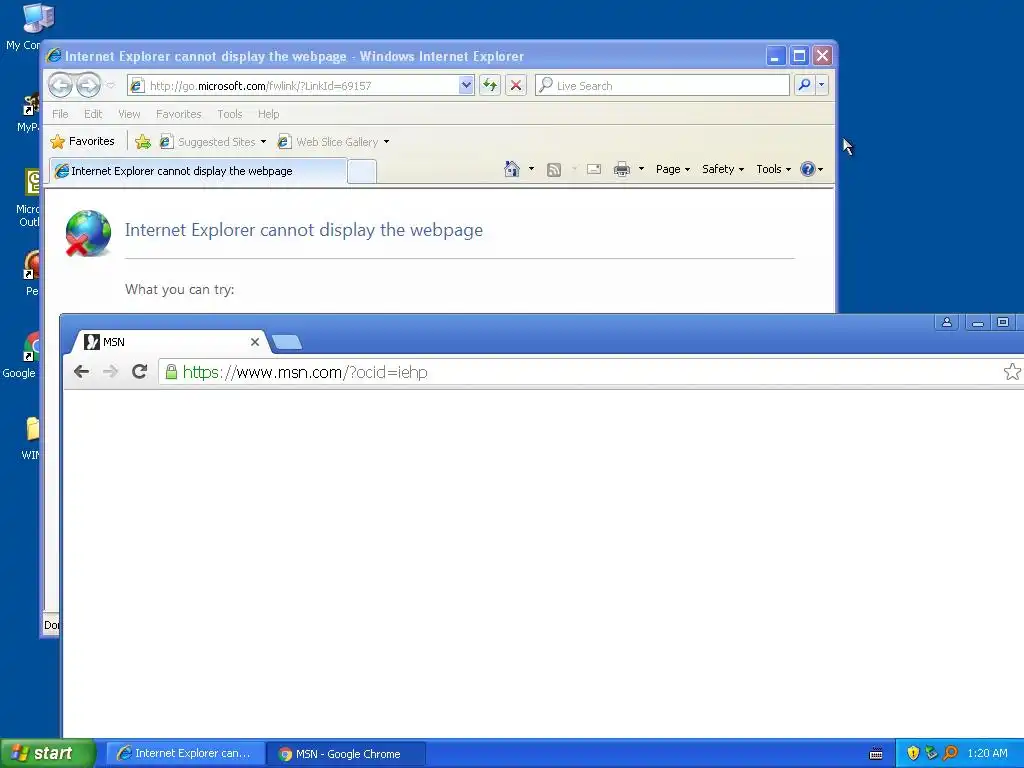Bookmark the page with the star icon
Viewport: 1024px width, 768px height.
[1012, 372]
